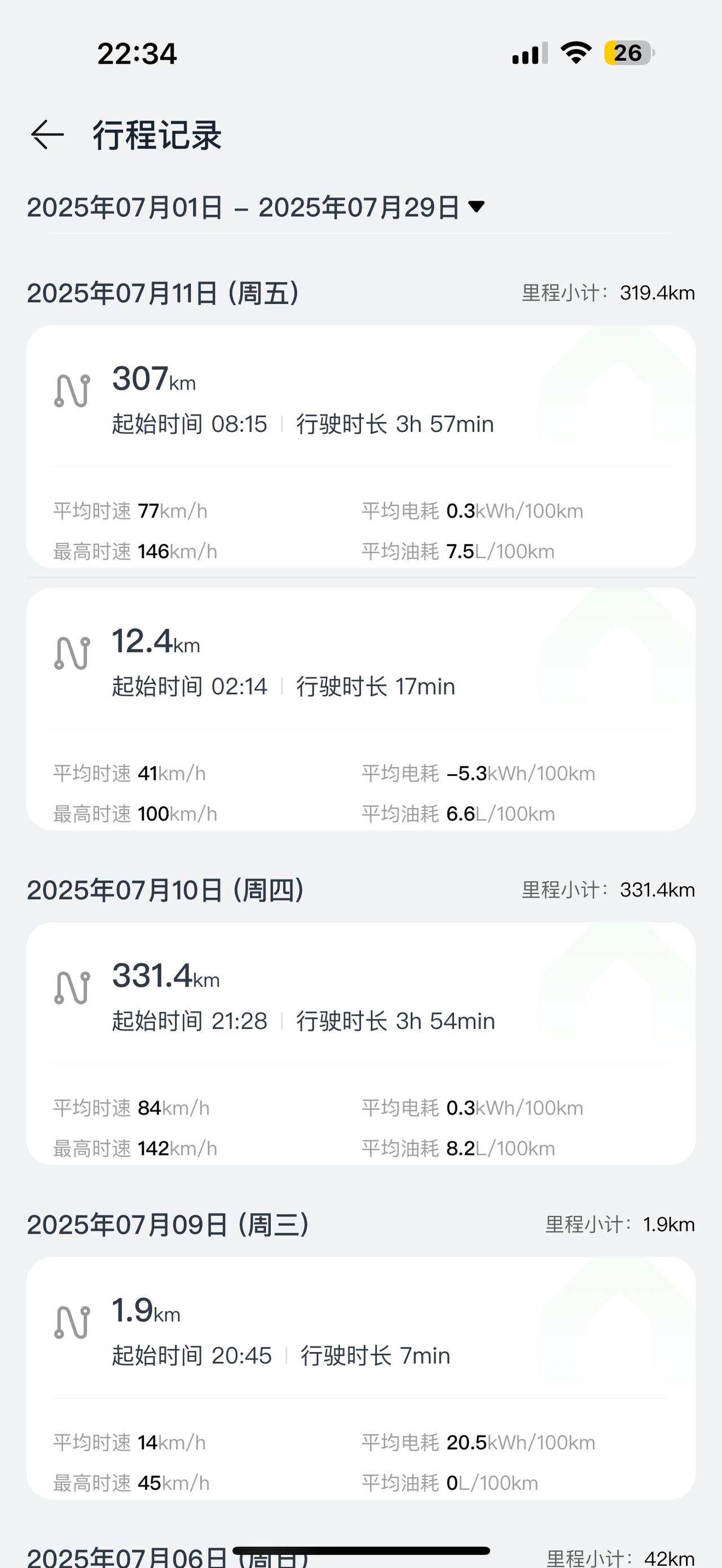Tap the 2025年07月10日 (周四) date header
722x1568 pixels.
tap(165, 890)
